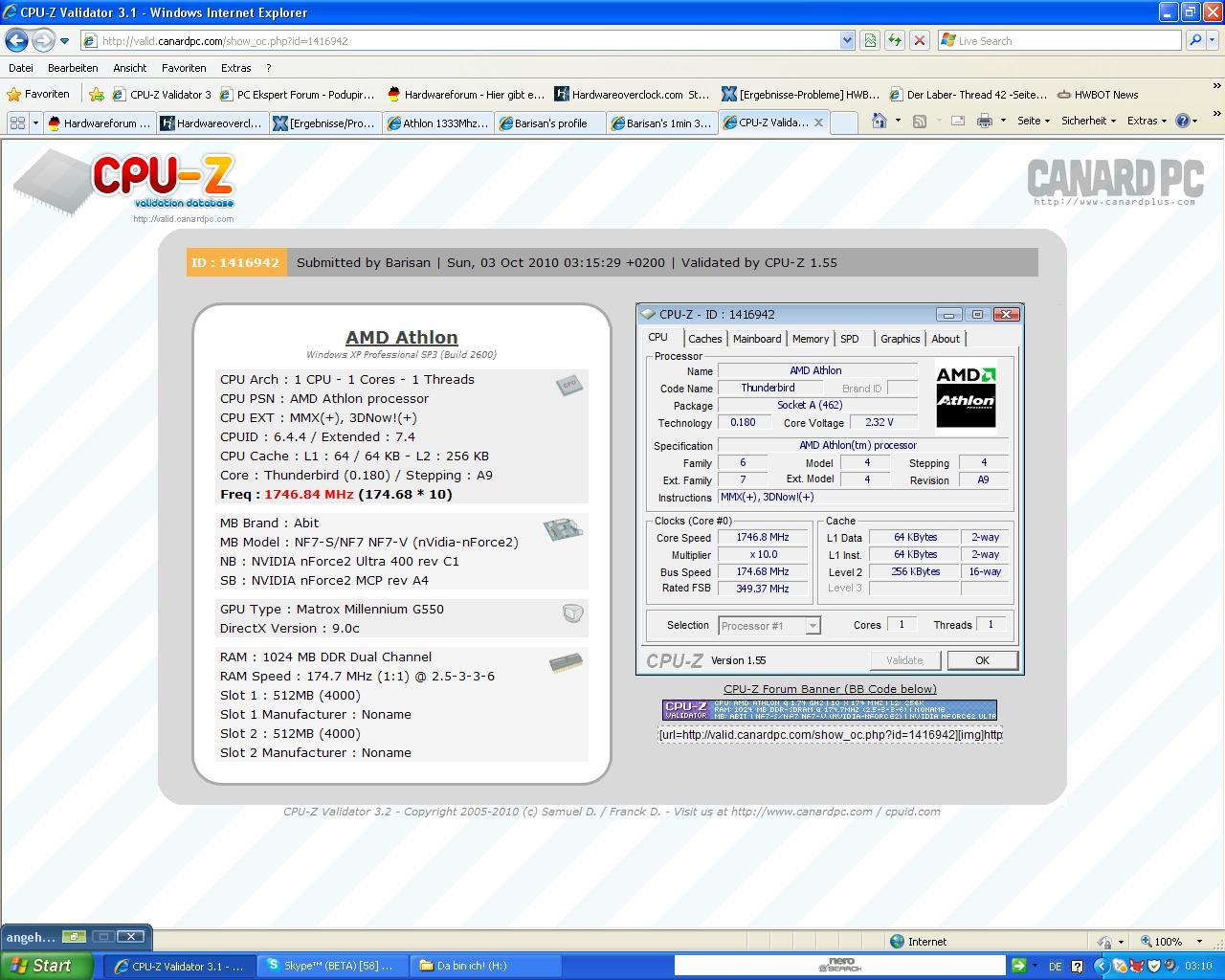Open the Datei menu
The width and height of the screenshot is (1225, 980).
pos(21,68)
